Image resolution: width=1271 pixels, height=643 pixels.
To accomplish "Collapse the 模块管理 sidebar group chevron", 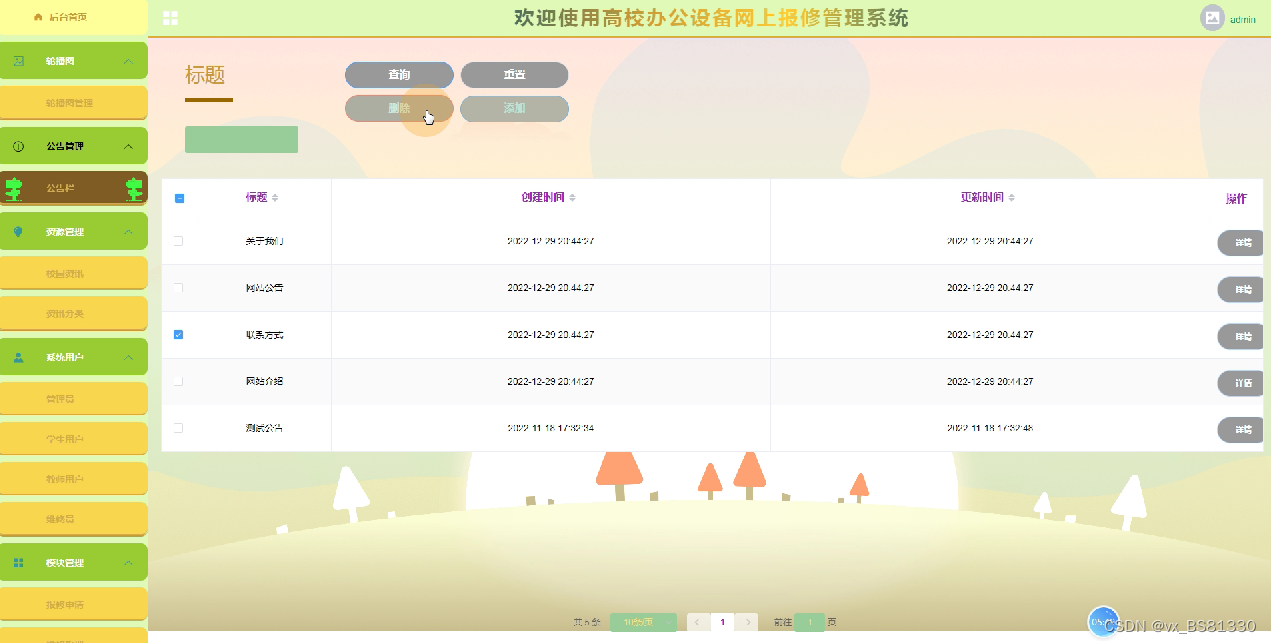I will pyautogui.click(x=128, y=563).
